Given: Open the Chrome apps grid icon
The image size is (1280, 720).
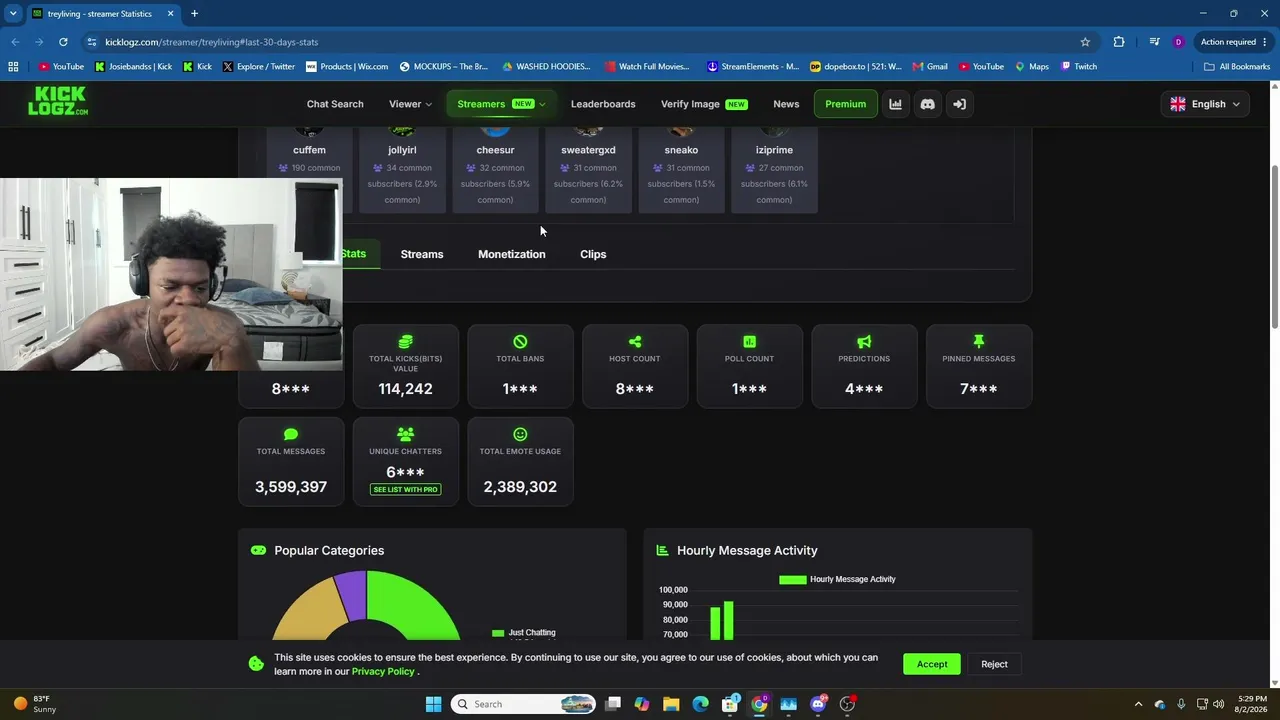Looking at the screenshot, I should pos(13,67).
